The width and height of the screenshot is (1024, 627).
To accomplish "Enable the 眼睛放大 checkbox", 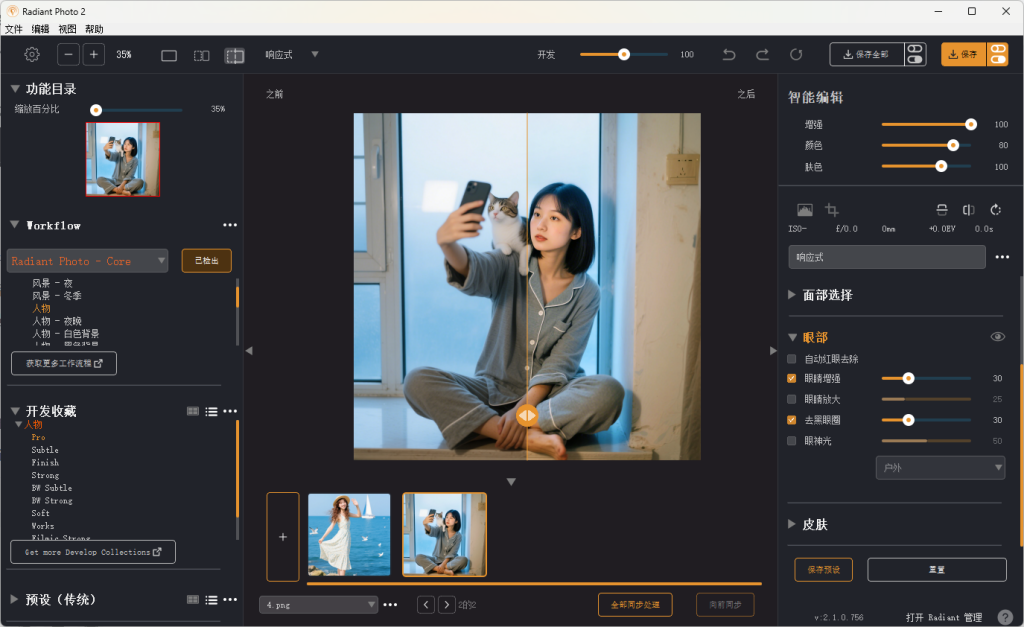I will coord(792,399).
